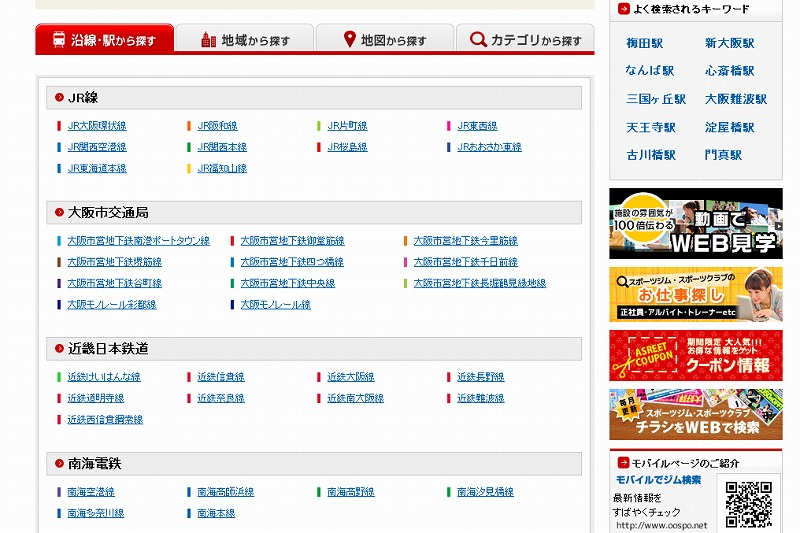Click the building icon in 地域 tab
Screen dimensions: 800x533
click(x=208, y=39)
